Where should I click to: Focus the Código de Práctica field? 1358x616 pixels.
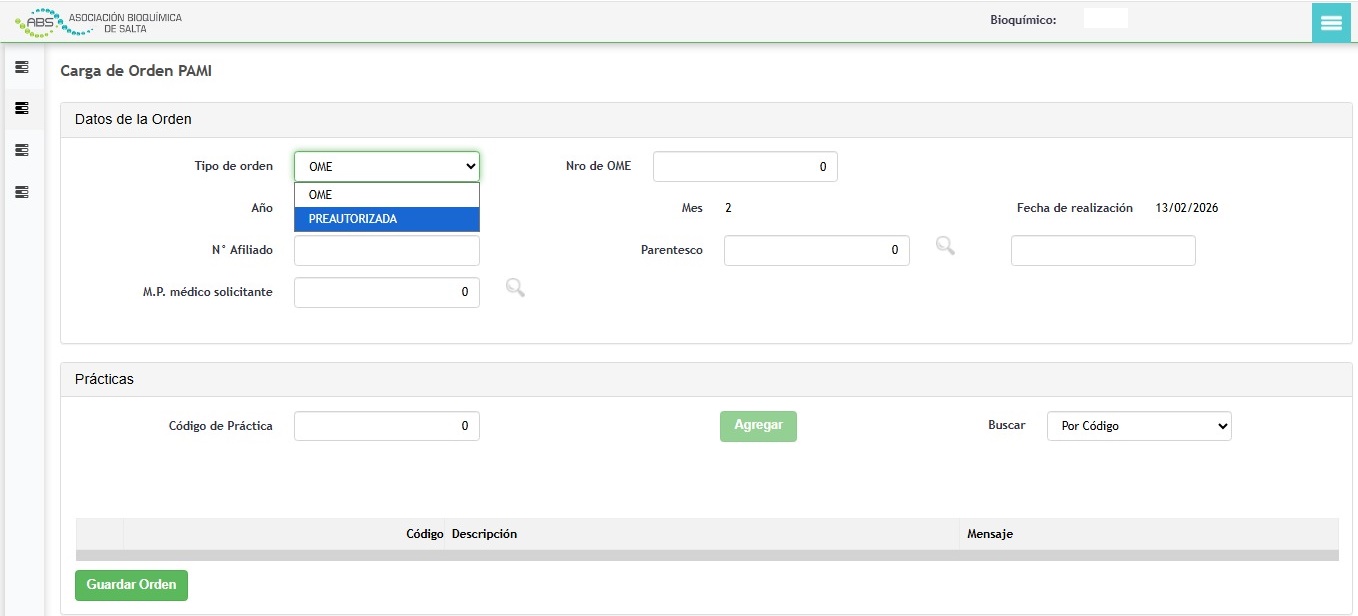tap(386, 426)
